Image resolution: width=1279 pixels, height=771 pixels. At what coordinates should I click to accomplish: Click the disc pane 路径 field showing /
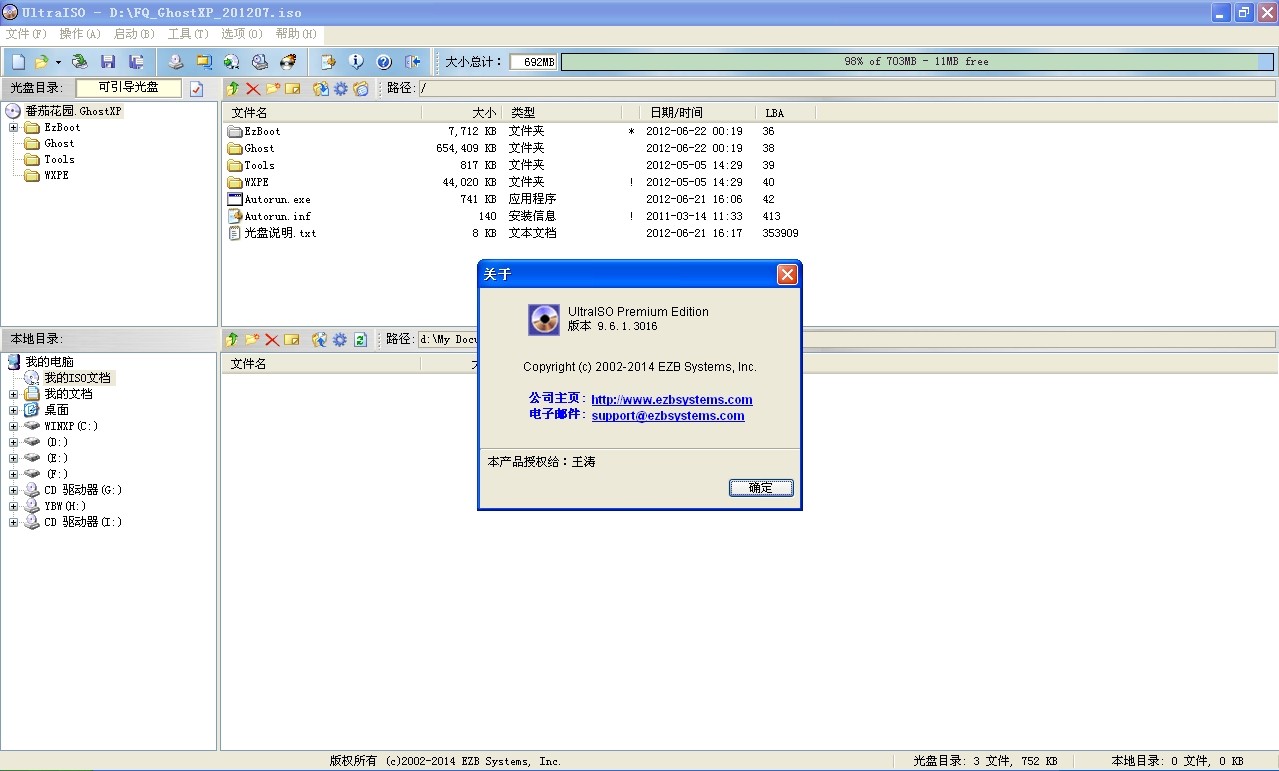click(x=846, y=89)
